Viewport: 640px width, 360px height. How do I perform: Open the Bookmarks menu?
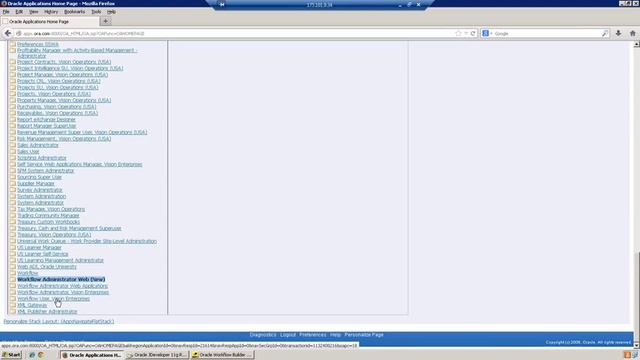point(74,12)
